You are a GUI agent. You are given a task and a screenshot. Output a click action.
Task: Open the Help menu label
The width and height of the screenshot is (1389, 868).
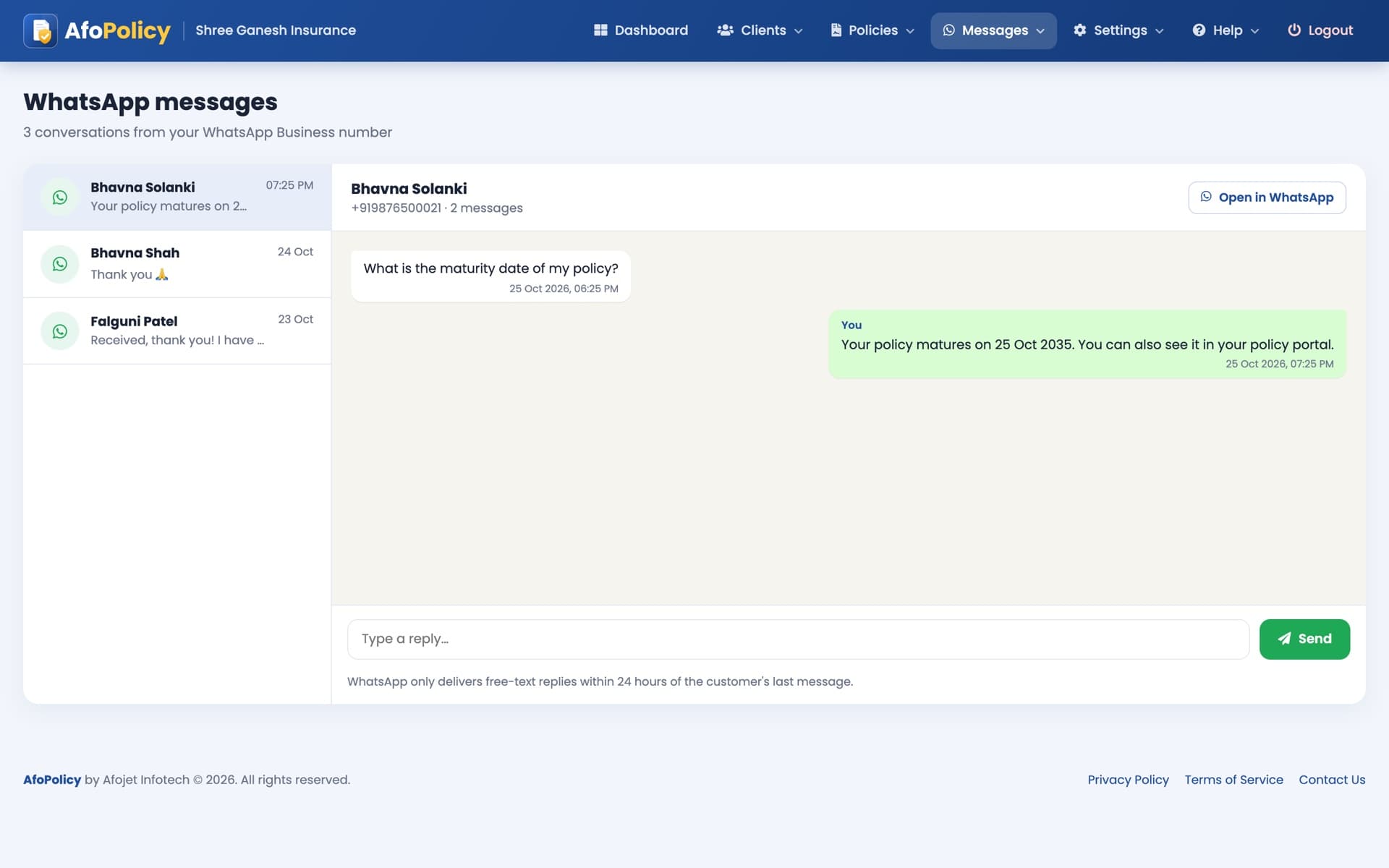(x=1227, y=30)
